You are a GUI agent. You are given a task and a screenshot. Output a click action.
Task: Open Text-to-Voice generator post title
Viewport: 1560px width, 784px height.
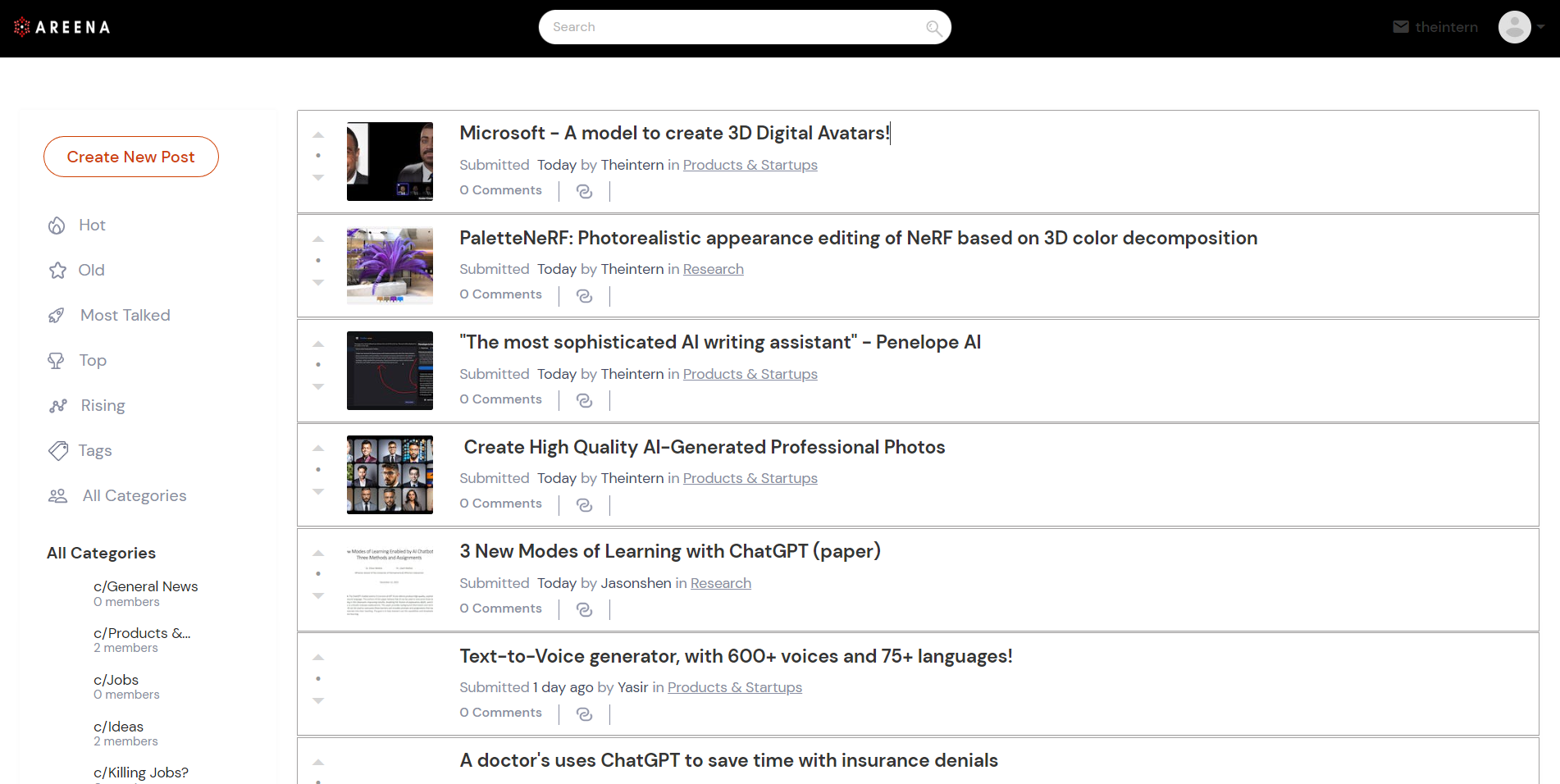736,656
